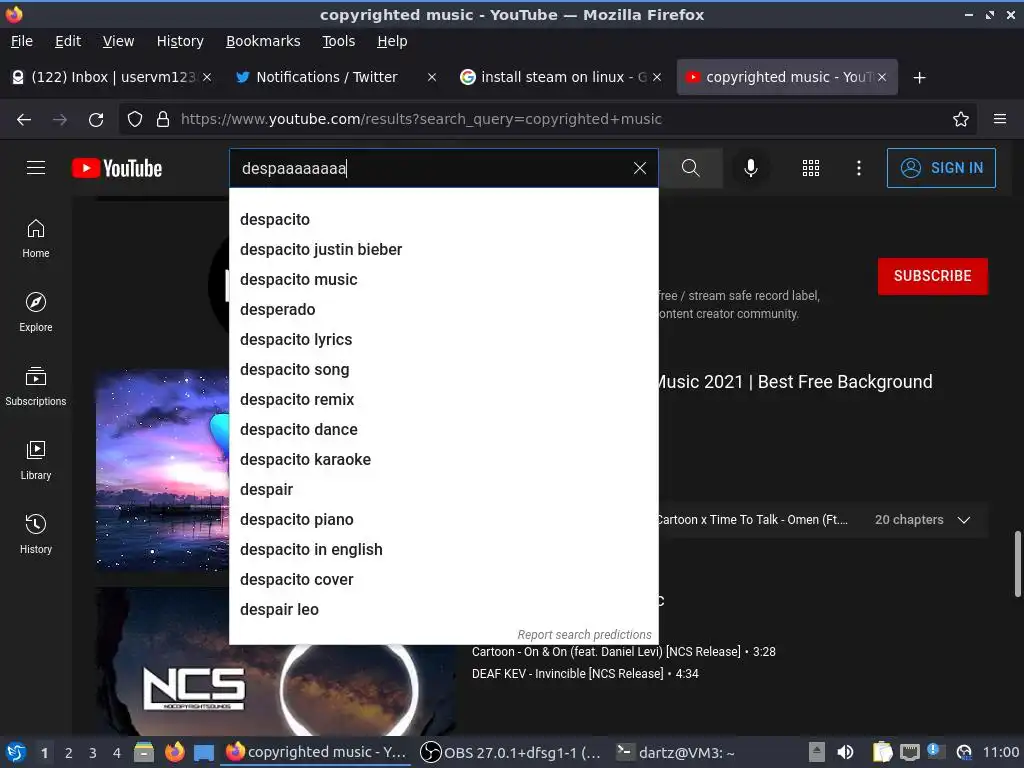
Task: Open the dartz@VM3 terminal taskbar window
Action: 676,752
